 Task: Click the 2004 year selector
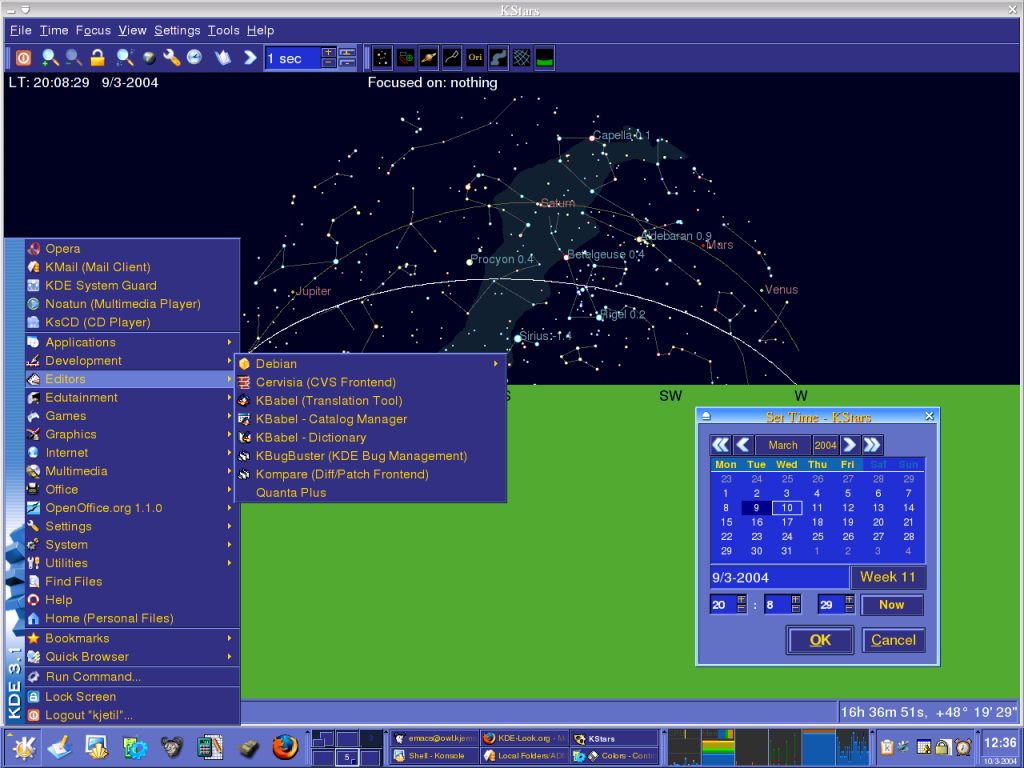[825, 445]
